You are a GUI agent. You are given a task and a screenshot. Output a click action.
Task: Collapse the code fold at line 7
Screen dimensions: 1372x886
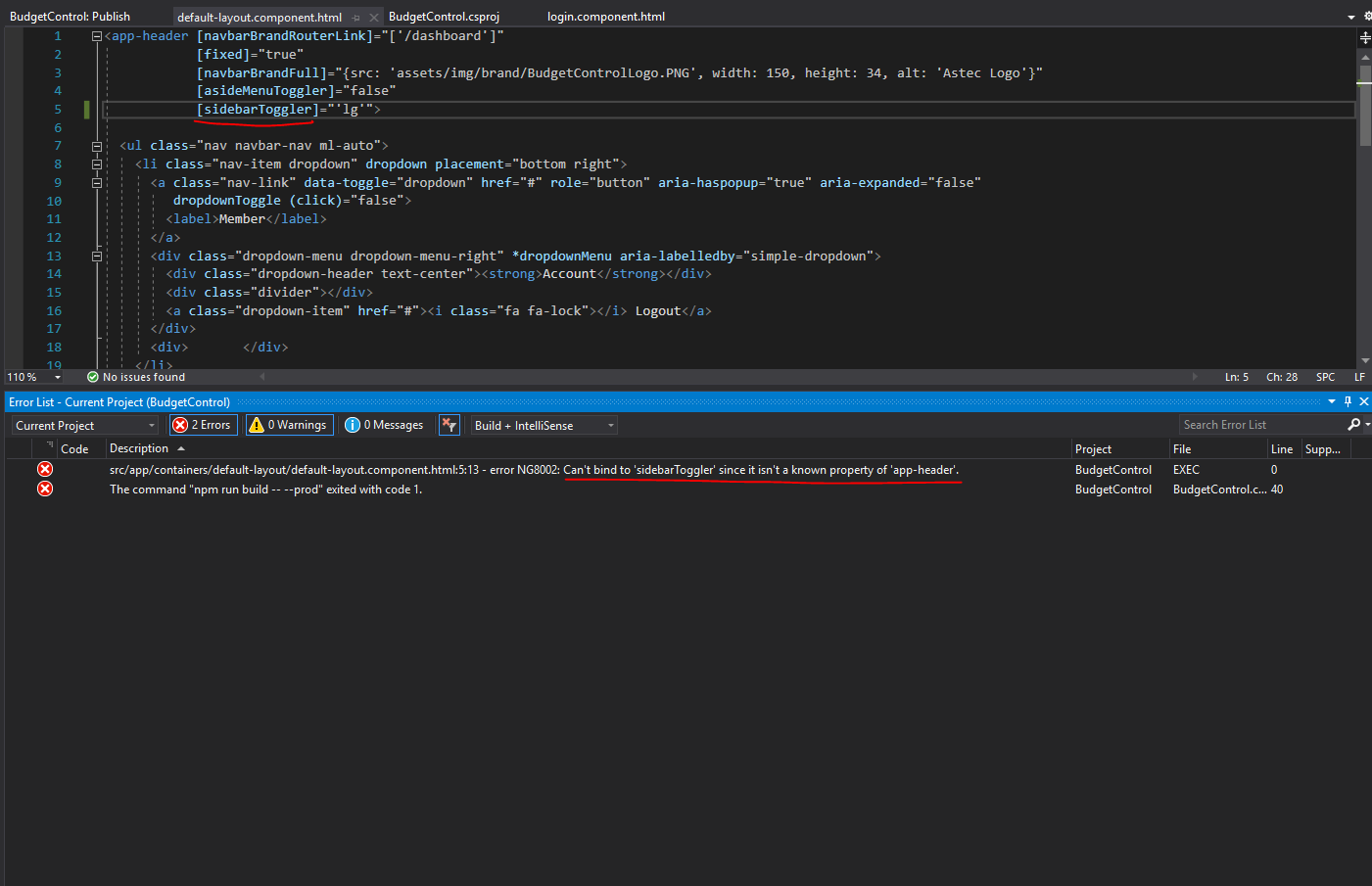(97, 145)
